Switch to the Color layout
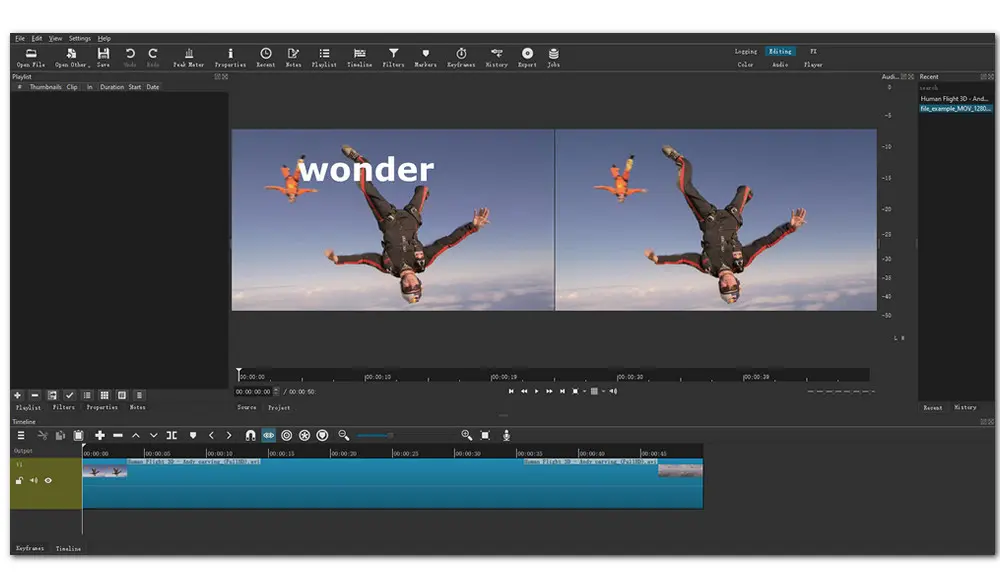Screen dimensions: 1000x580 [746, 64]
